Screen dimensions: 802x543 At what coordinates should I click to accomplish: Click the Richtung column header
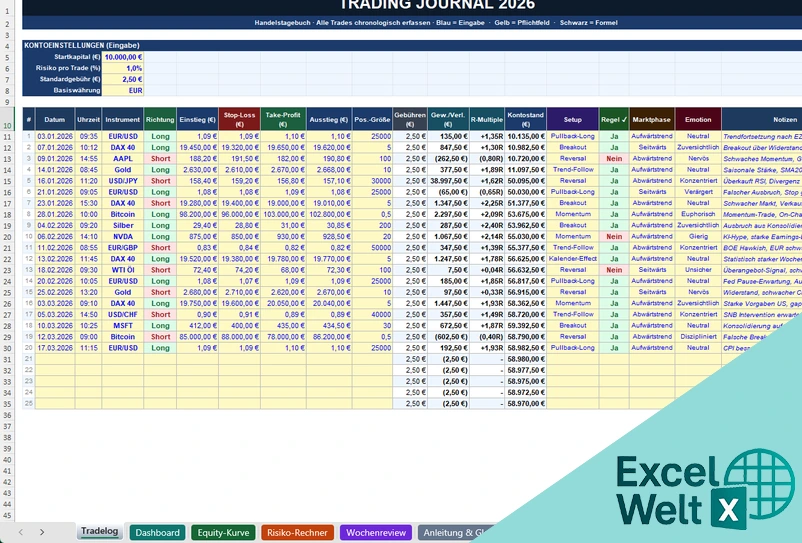[x=160, y=119]
